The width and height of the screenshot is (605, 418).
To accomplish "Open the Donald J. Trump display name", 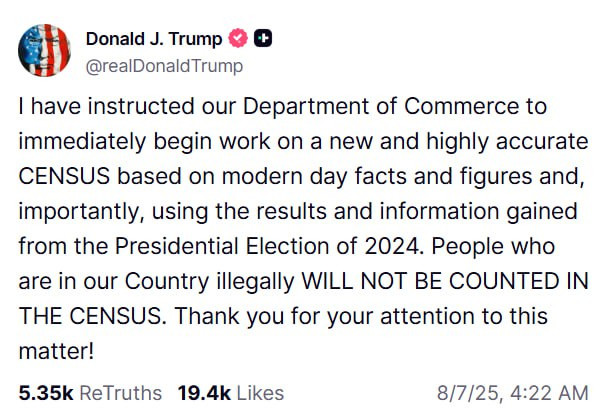I will 154,39.
